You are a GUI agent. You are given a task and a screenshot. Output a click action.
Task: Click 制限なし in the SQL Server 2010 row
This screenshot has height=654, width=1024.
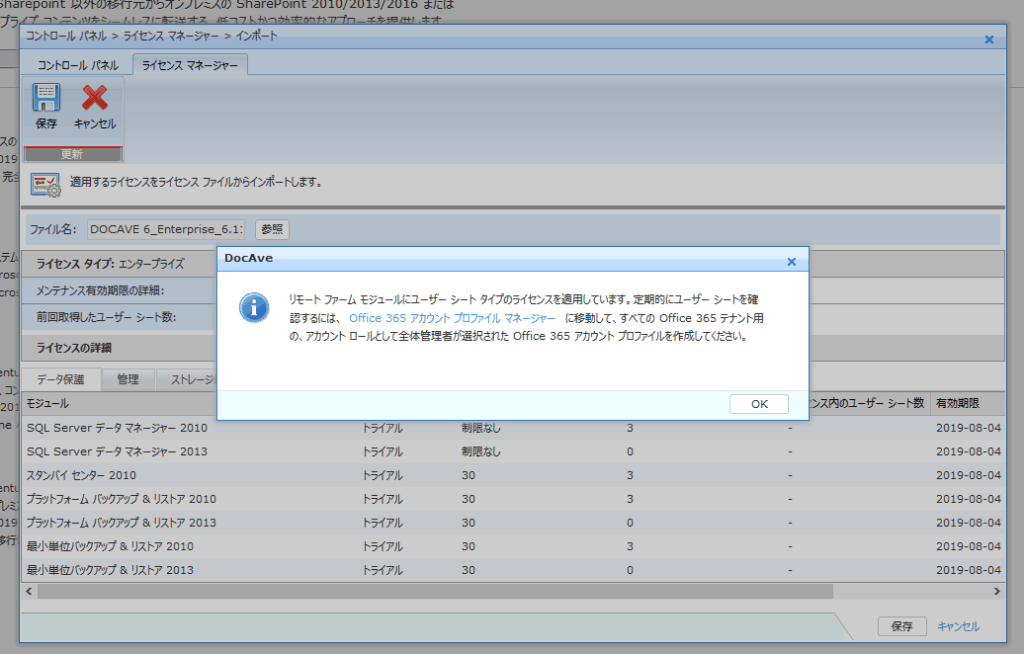[x=481, y=428]
